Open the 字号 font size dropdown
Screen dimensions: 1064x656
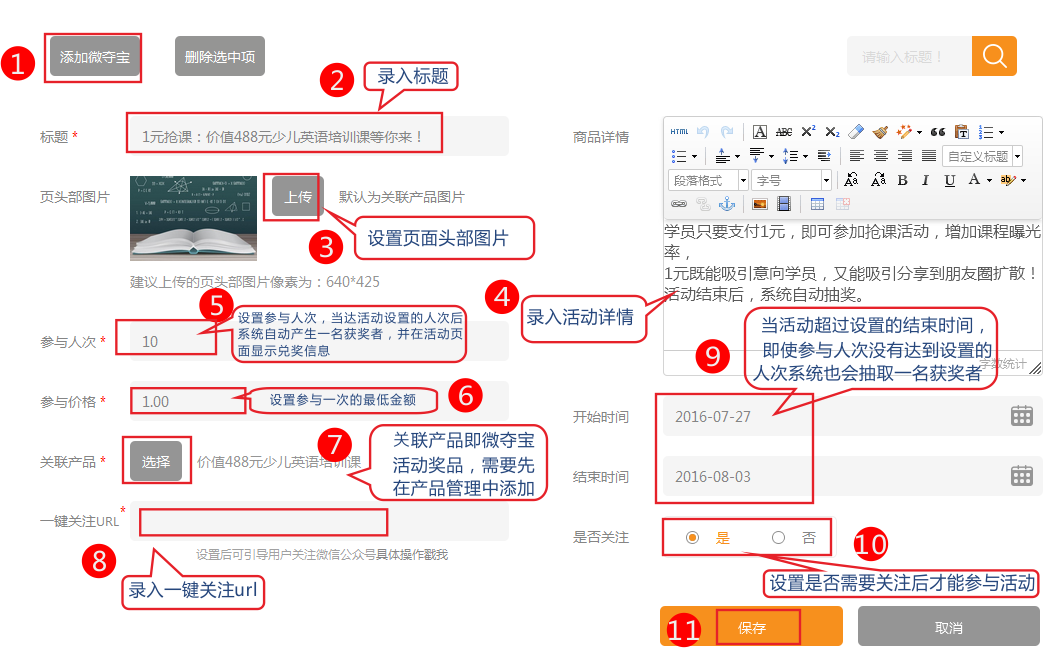pos(791,180)
